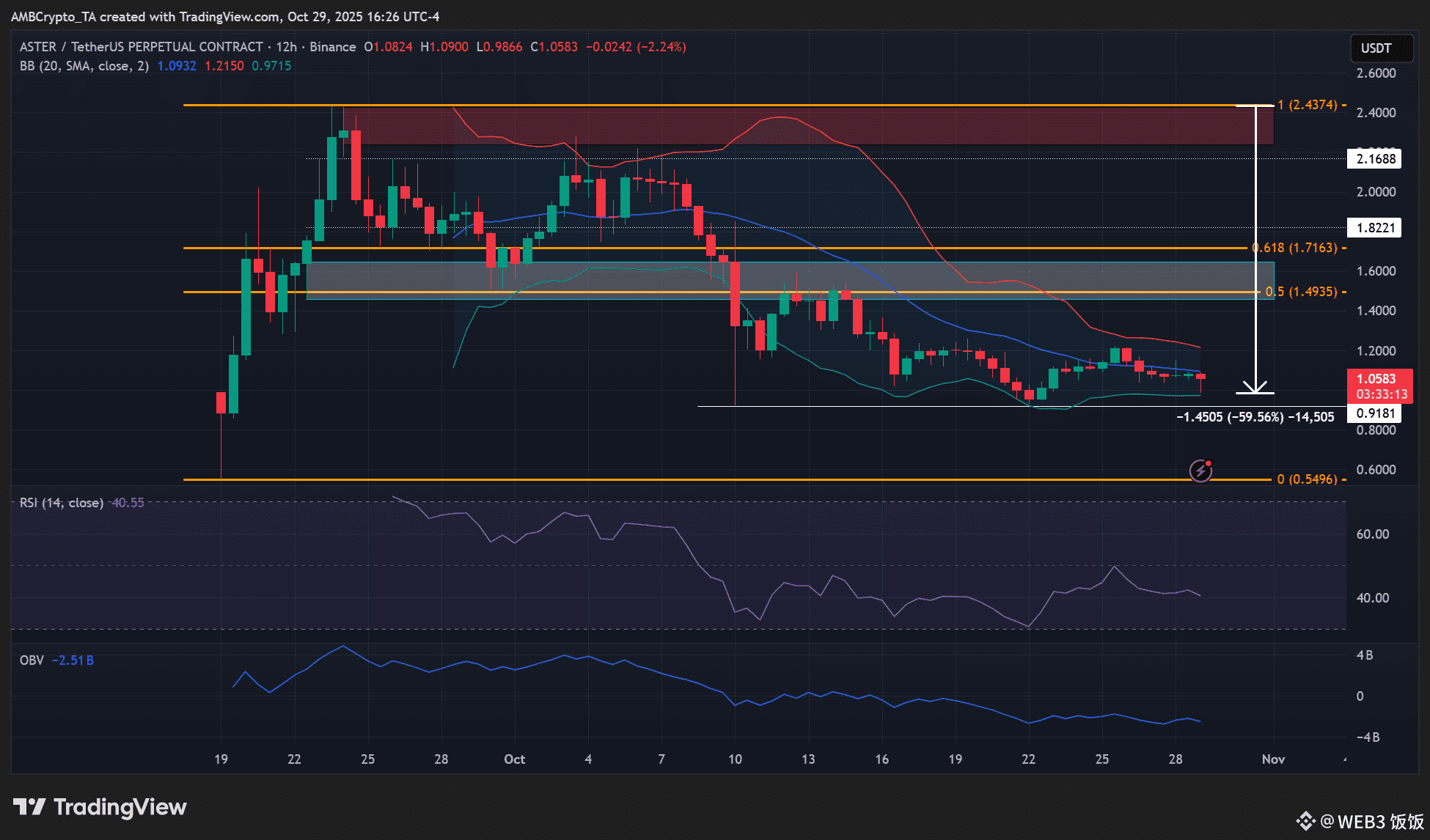Select the OBV indicator legend label
The image size is (1430, 840).
click(32, 660)
